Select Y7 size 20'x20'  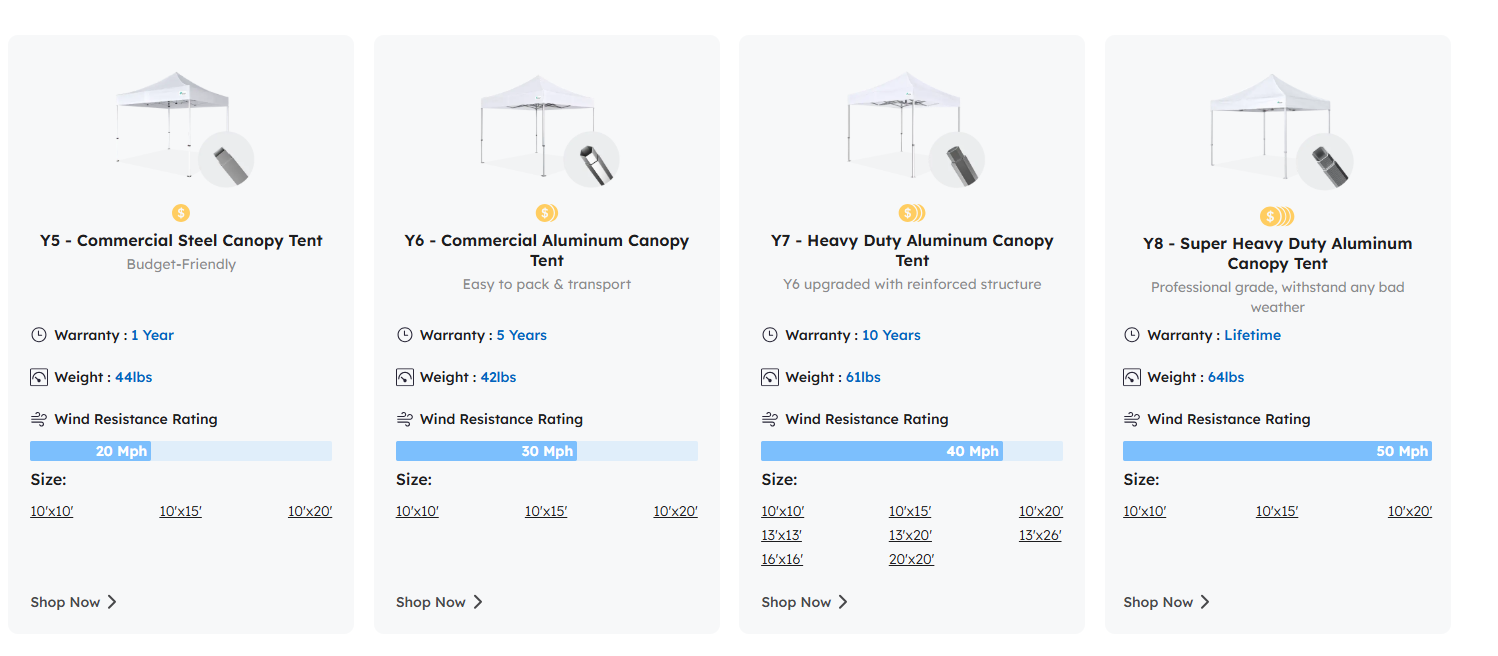pos(911,559)
